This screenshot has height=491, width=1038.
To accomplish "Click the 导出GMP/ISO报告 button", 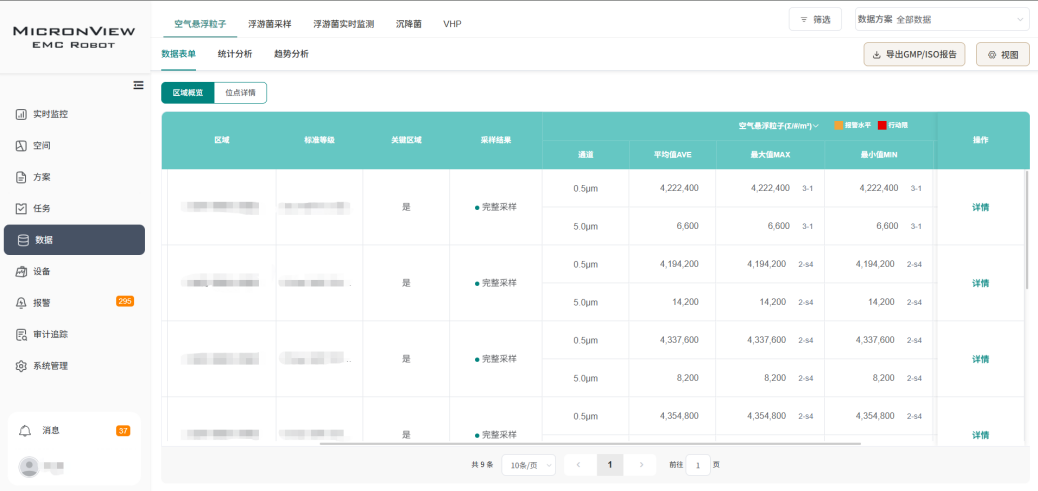I will [914, 55].
